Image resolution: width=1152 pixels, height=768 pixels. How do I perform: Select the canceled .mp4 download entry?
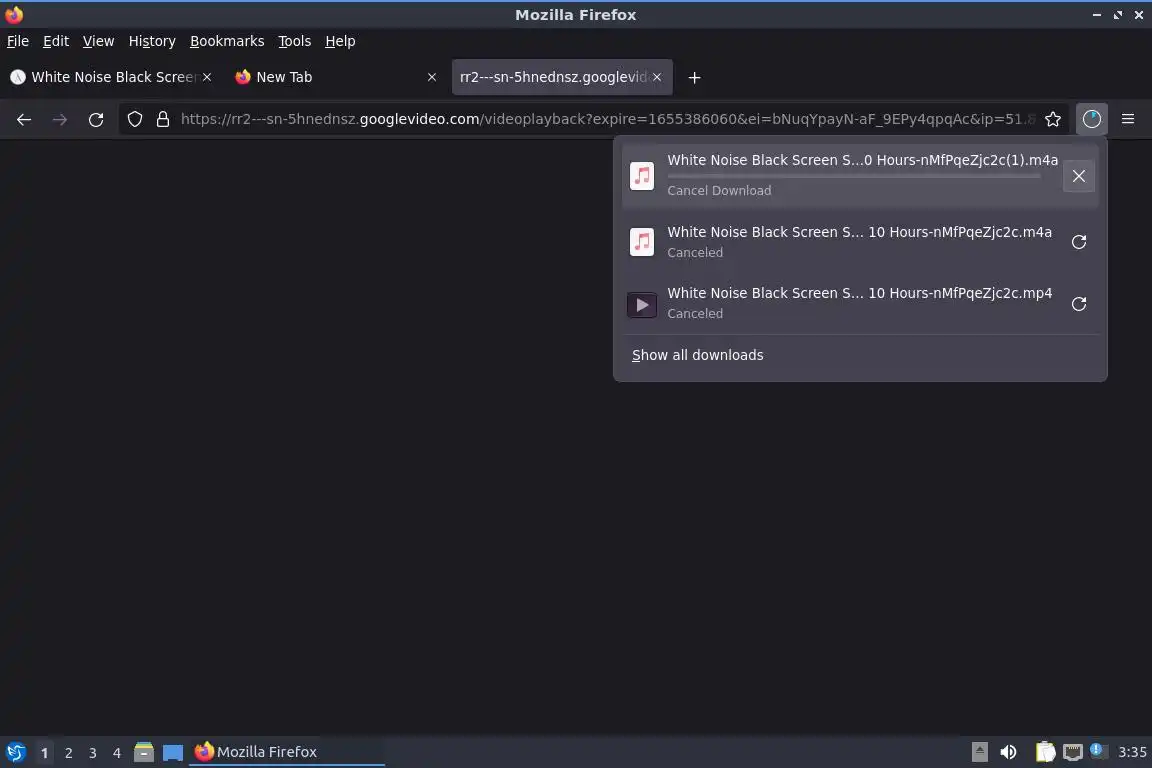[860, 304]
